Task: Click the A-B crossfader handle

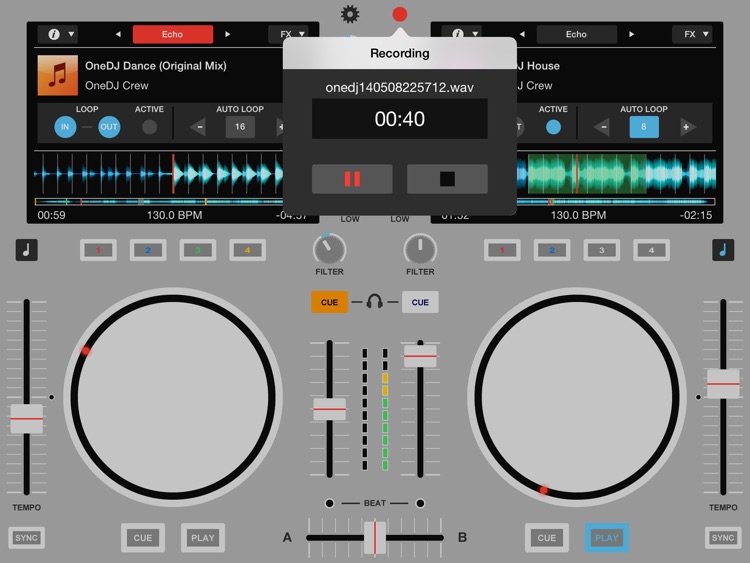Action: point(375,538)
